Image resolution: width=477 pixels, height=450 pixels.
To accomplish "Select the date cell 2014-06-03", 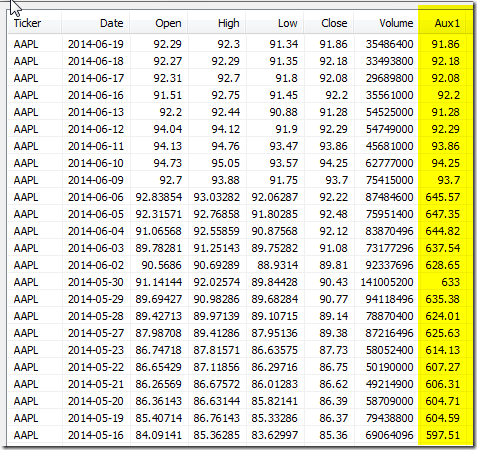I will pos(96,248).
